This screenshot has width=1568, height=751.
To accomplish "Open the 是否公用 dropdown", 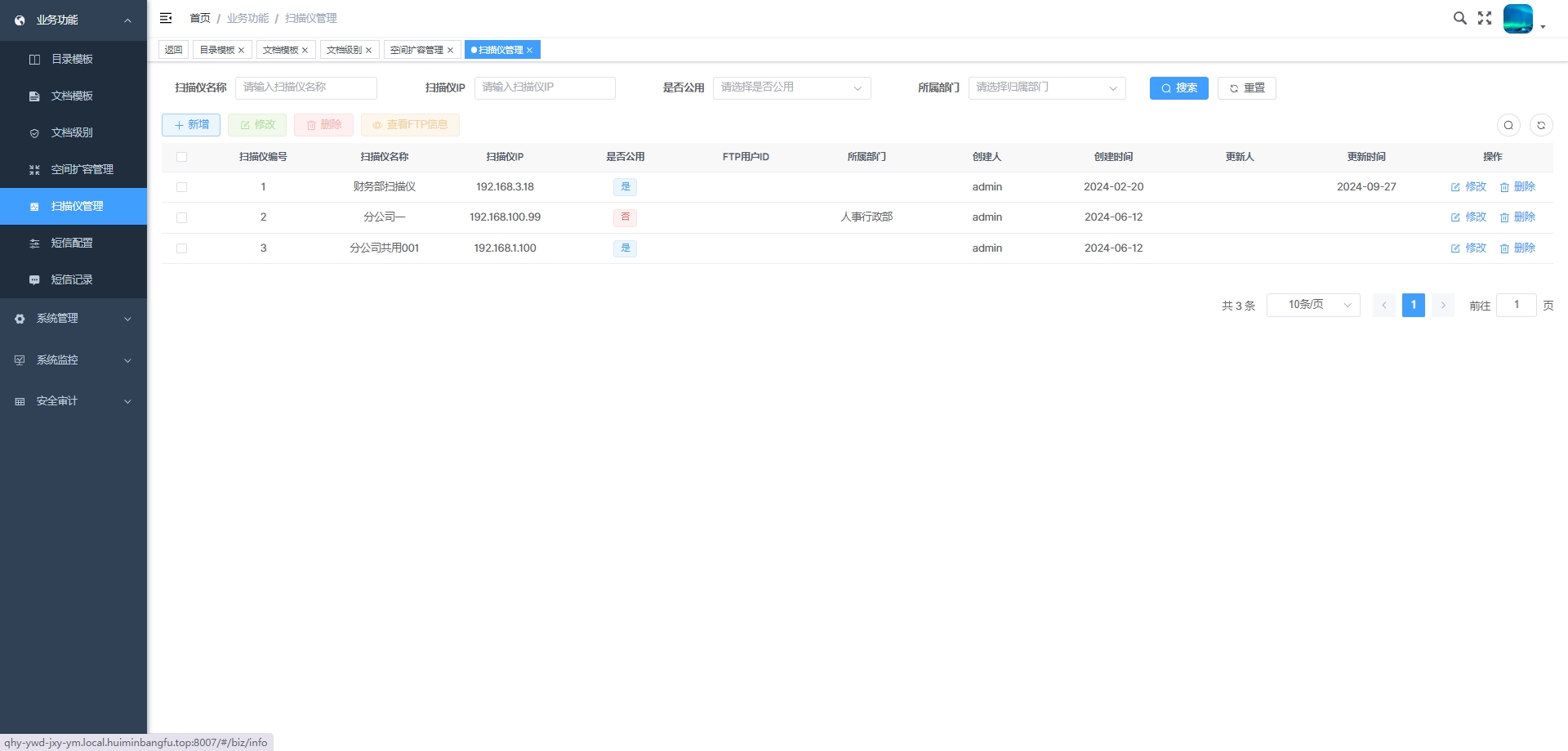I will [791, 87].
